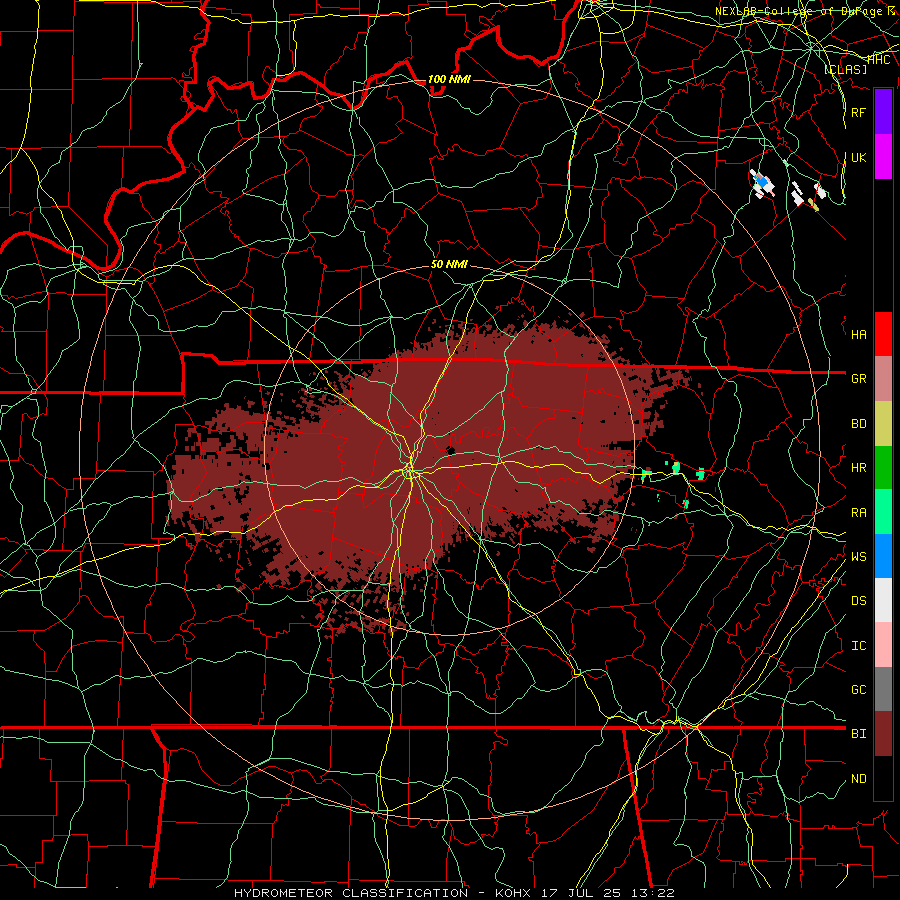Click the GC gray legend swatch

pos(883,689)
